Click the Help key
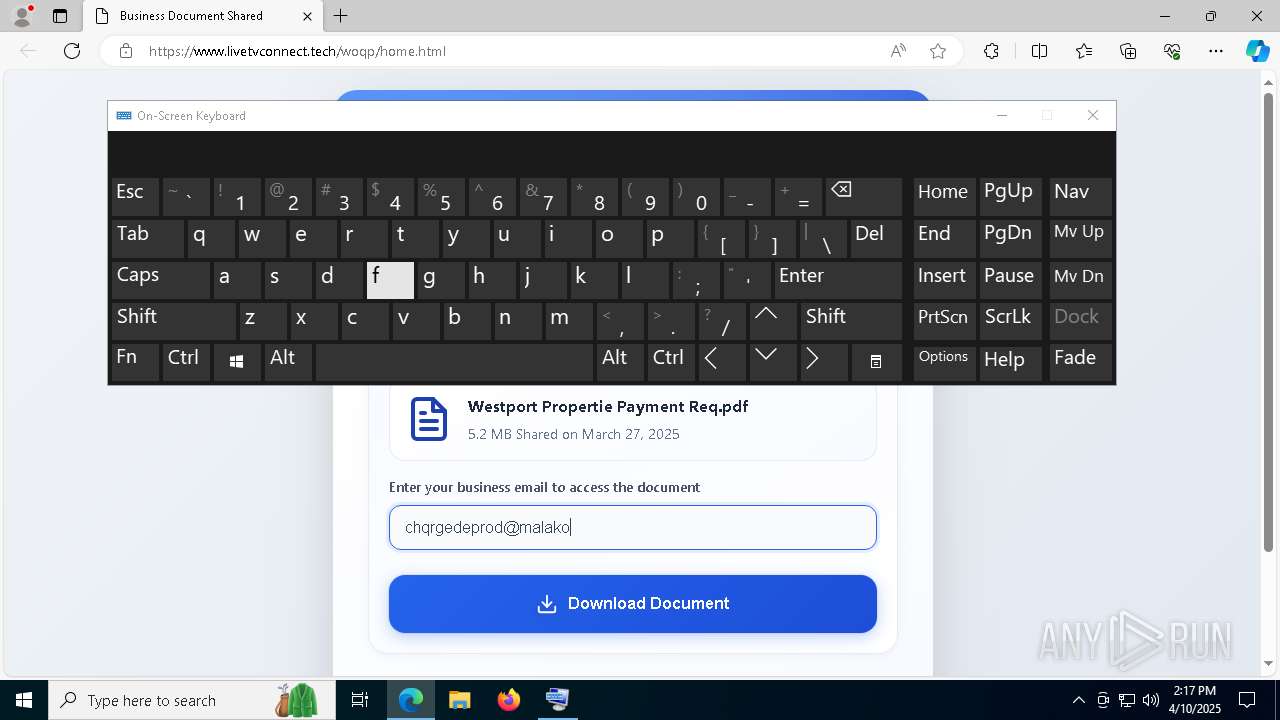1280x720 pixels. [1011, 362]
